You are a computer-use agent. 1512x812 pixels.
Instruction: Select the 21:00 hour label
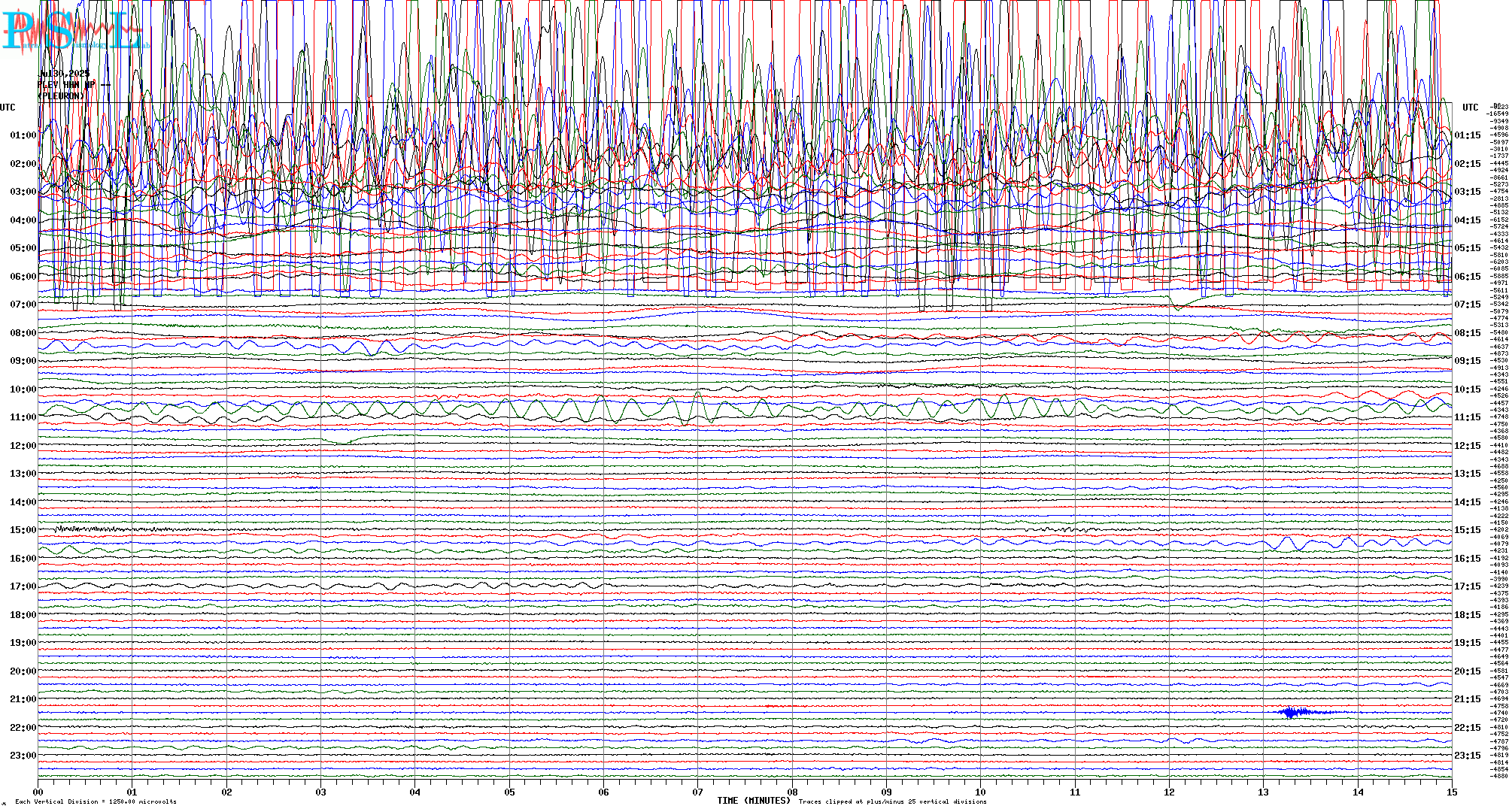pos(23,699)
